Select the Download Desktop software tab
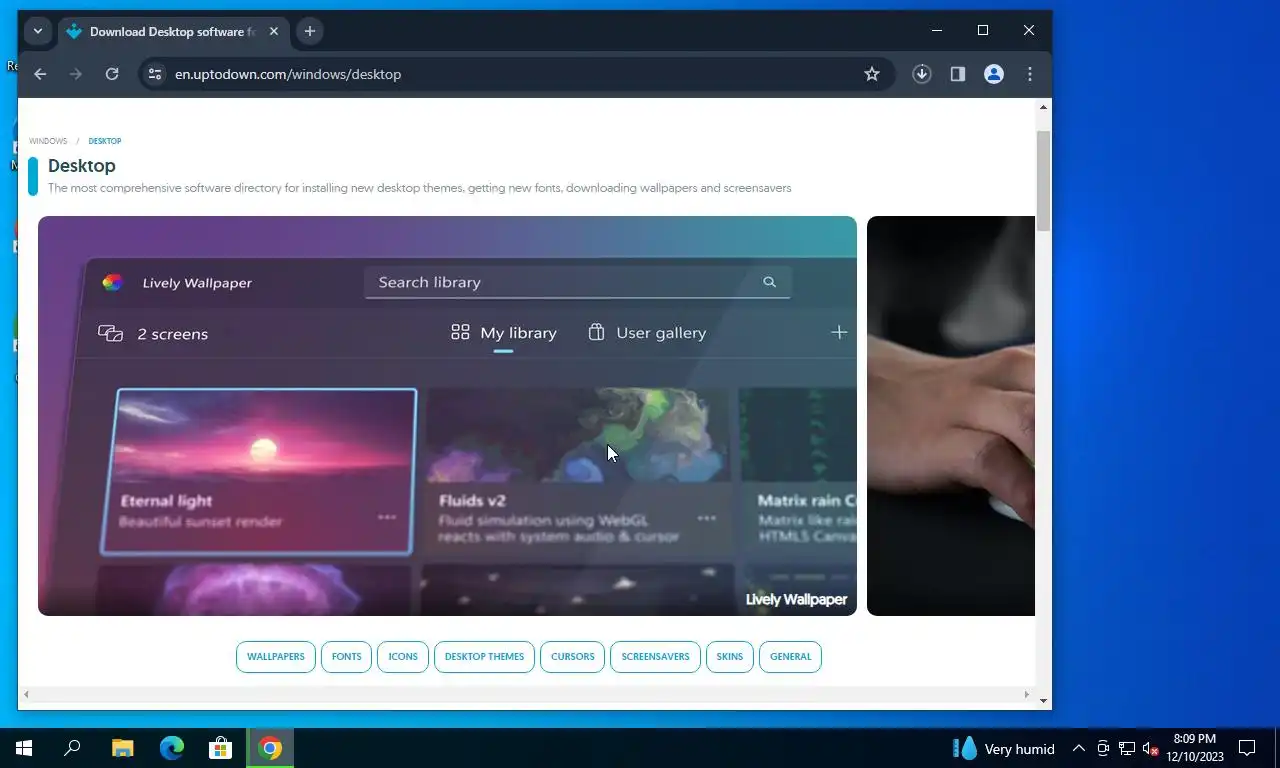This screenshot has height=768, width=1280. coord(172,31)
